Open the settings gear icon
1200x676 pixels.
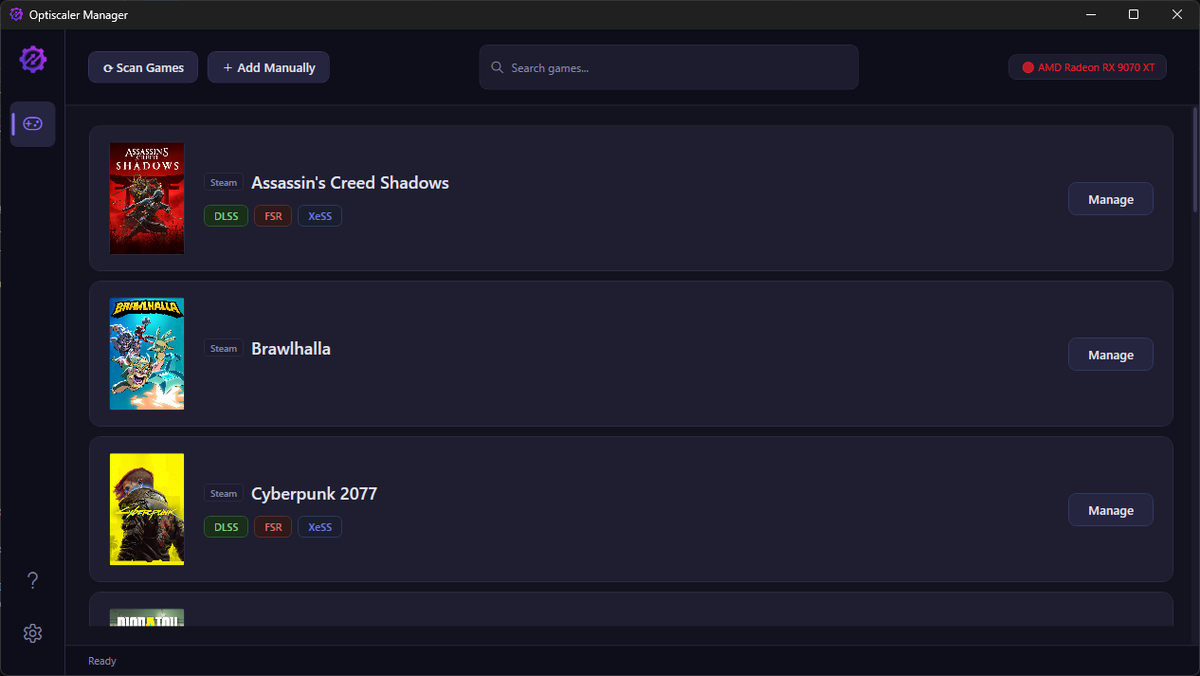[x=33, y=633]
